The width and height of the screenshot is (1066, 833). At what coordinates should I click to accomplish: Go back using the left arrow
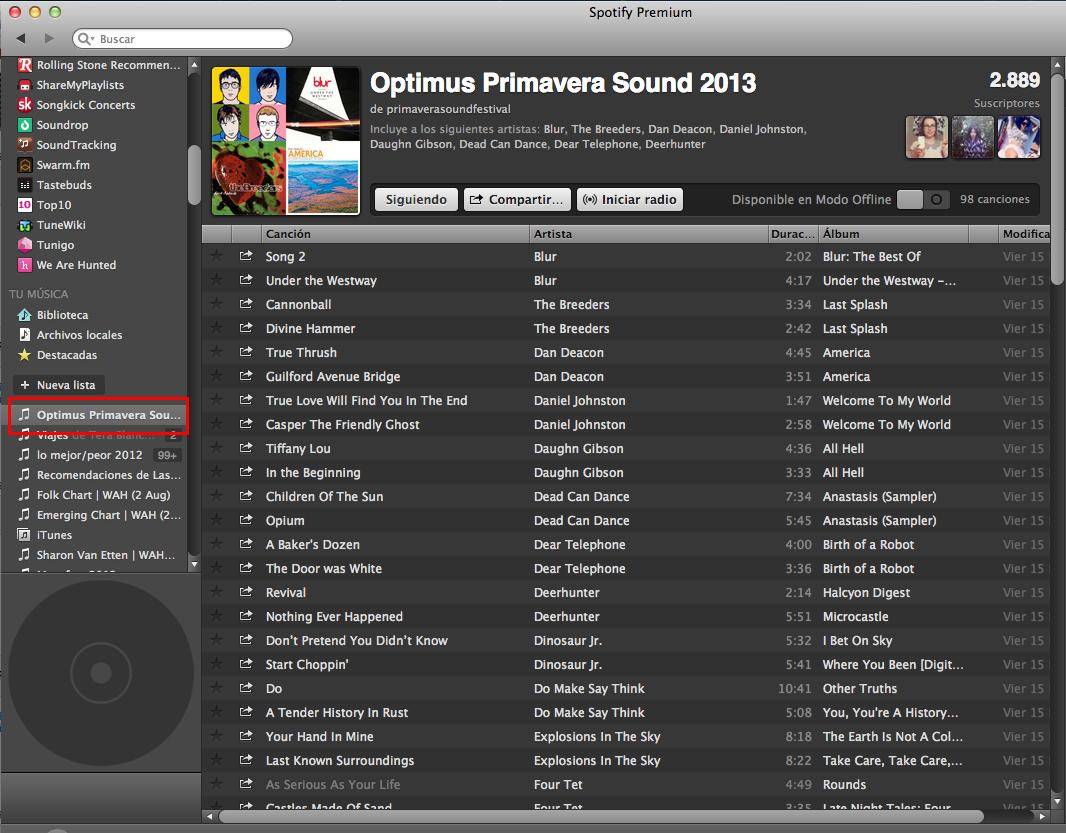[20, 39]
